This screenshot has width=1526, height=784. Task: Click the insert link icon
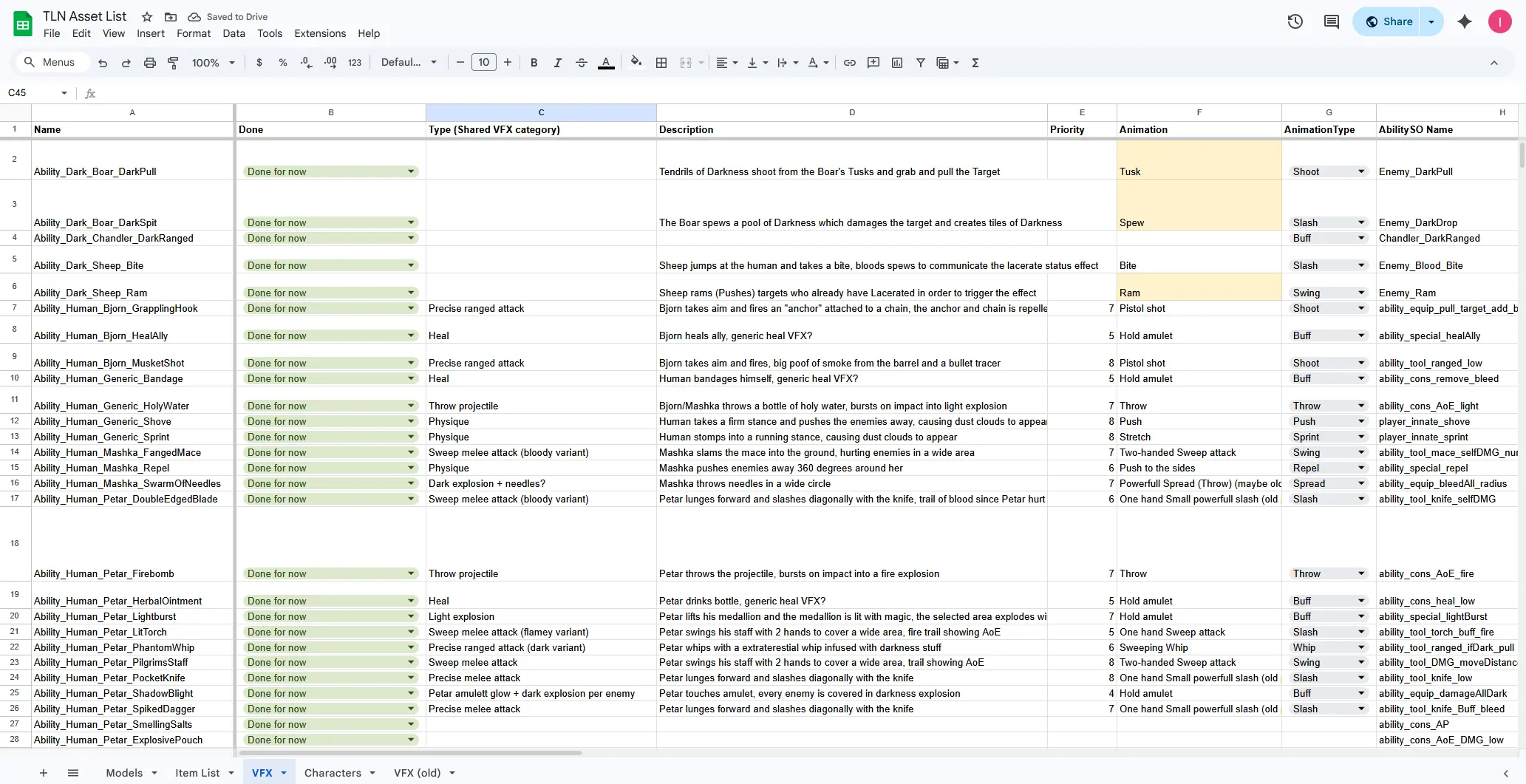(850, 63)
